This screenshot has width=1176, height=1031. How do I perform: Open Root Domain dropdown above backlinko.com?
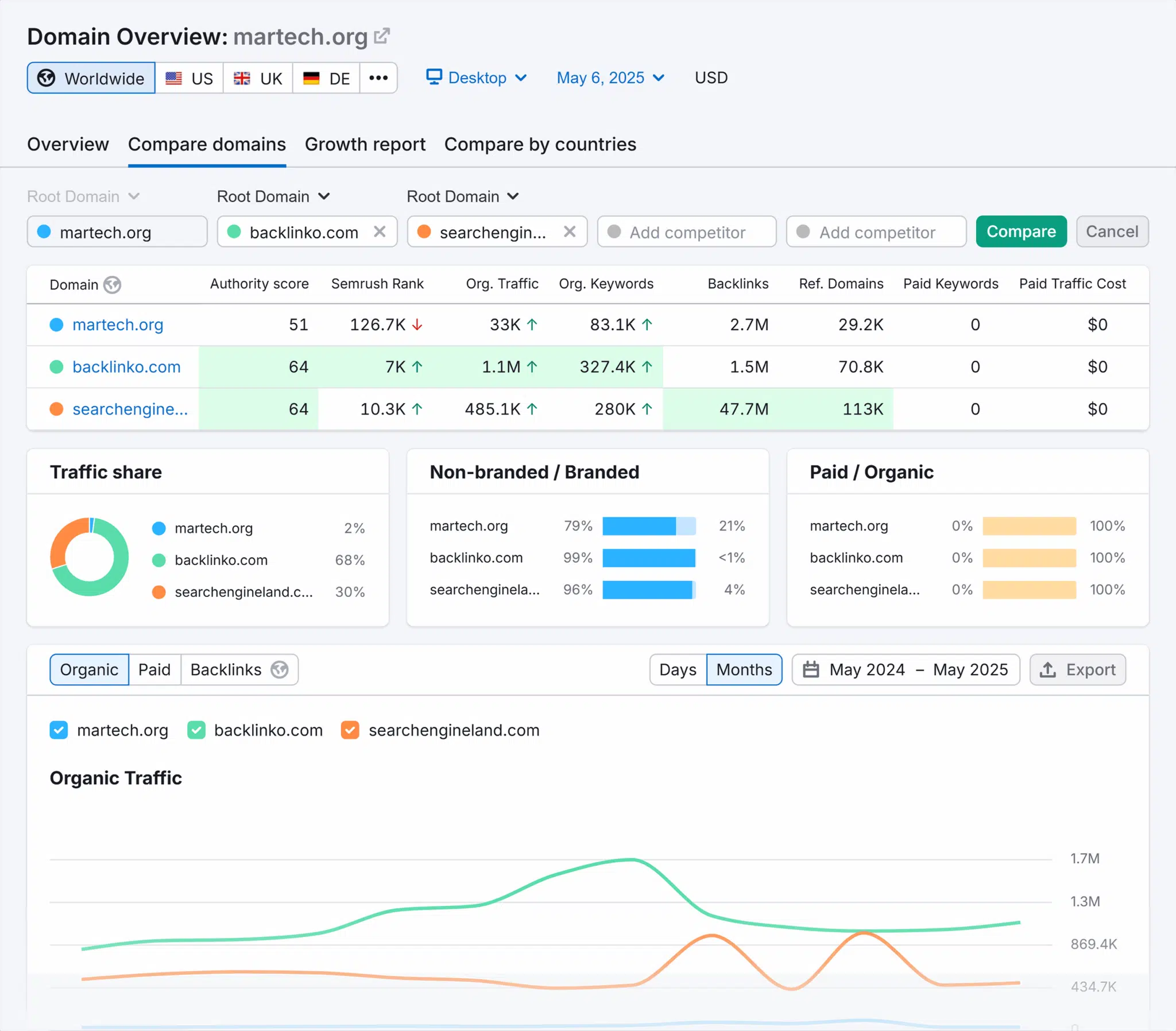tap(273, 197)
